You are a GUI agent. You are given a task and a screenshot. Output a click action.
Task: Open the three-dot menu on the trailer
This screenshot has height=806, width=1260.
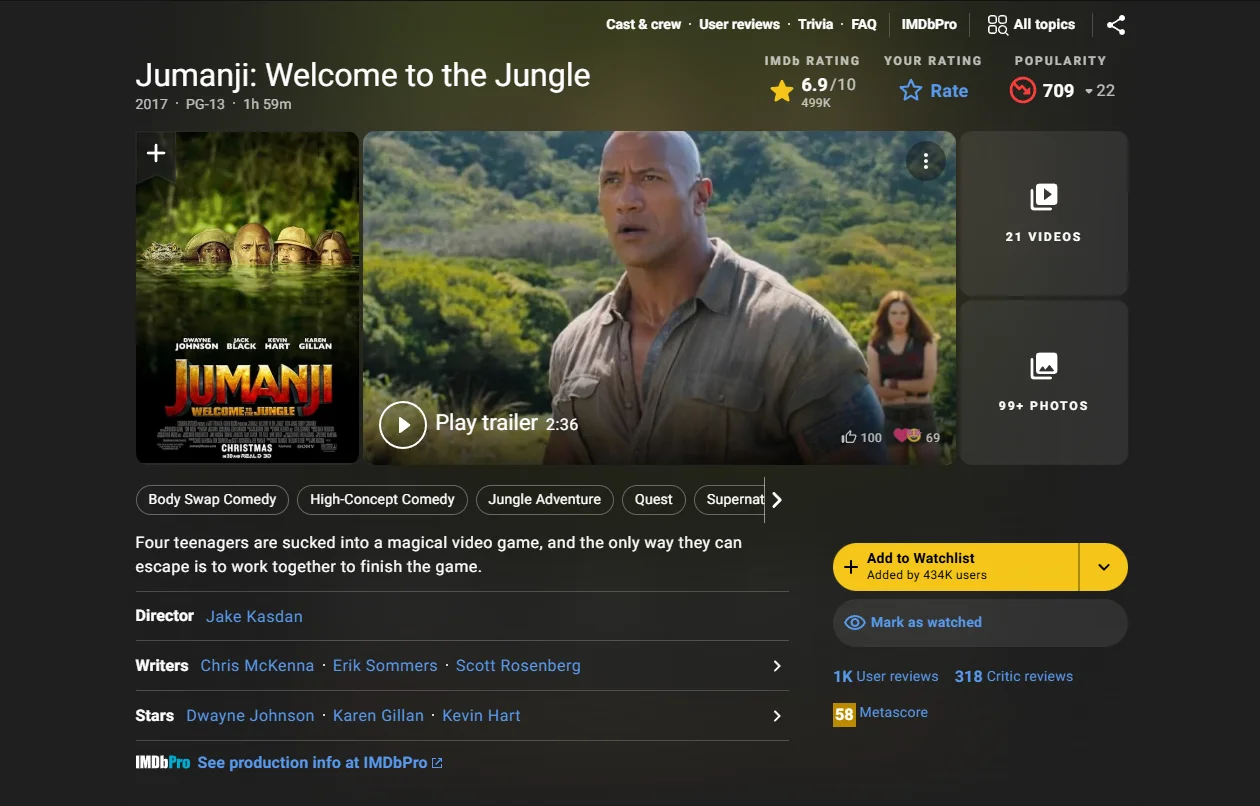[x=926, y=161]
